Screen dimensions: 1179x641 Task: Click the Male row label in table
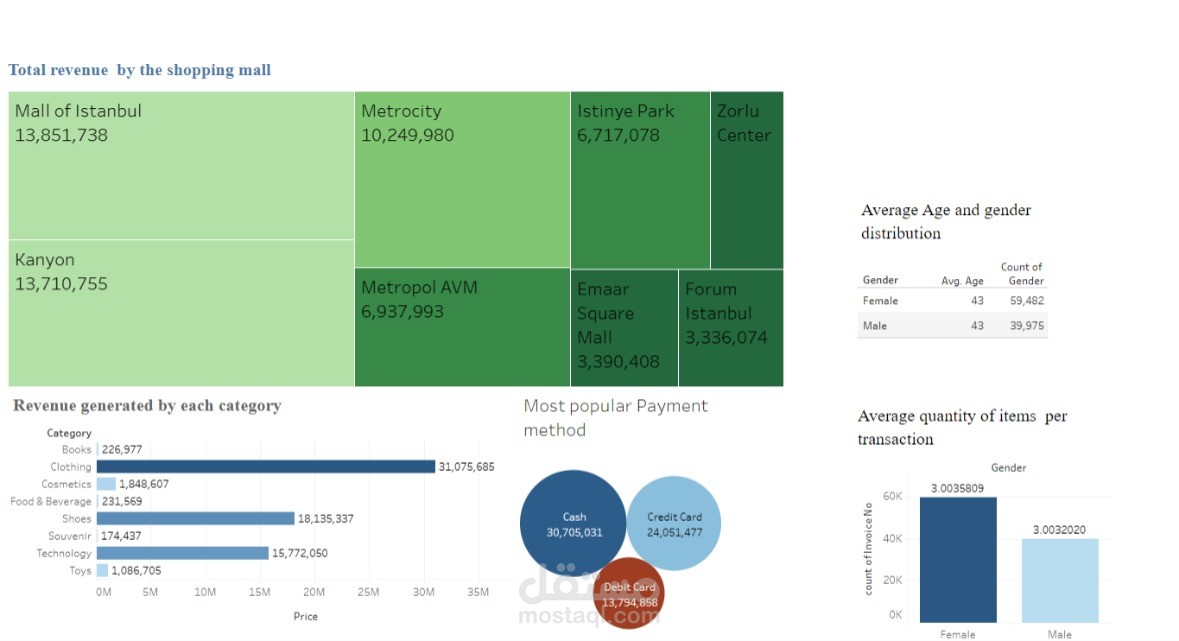[874, 326]
